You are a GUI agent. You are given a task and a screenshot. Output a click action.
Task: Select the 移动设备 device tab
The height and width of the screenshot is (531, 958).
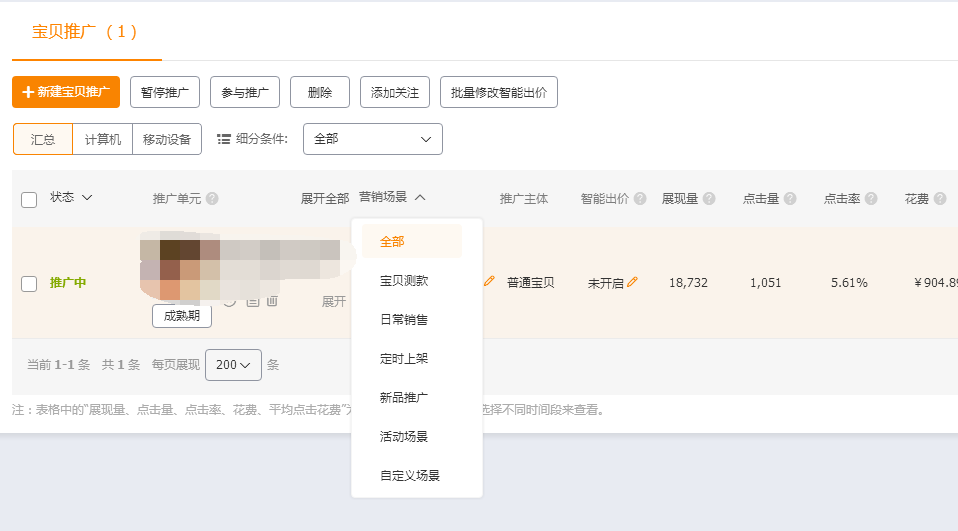pyautogui.click(x=167, y=139)
